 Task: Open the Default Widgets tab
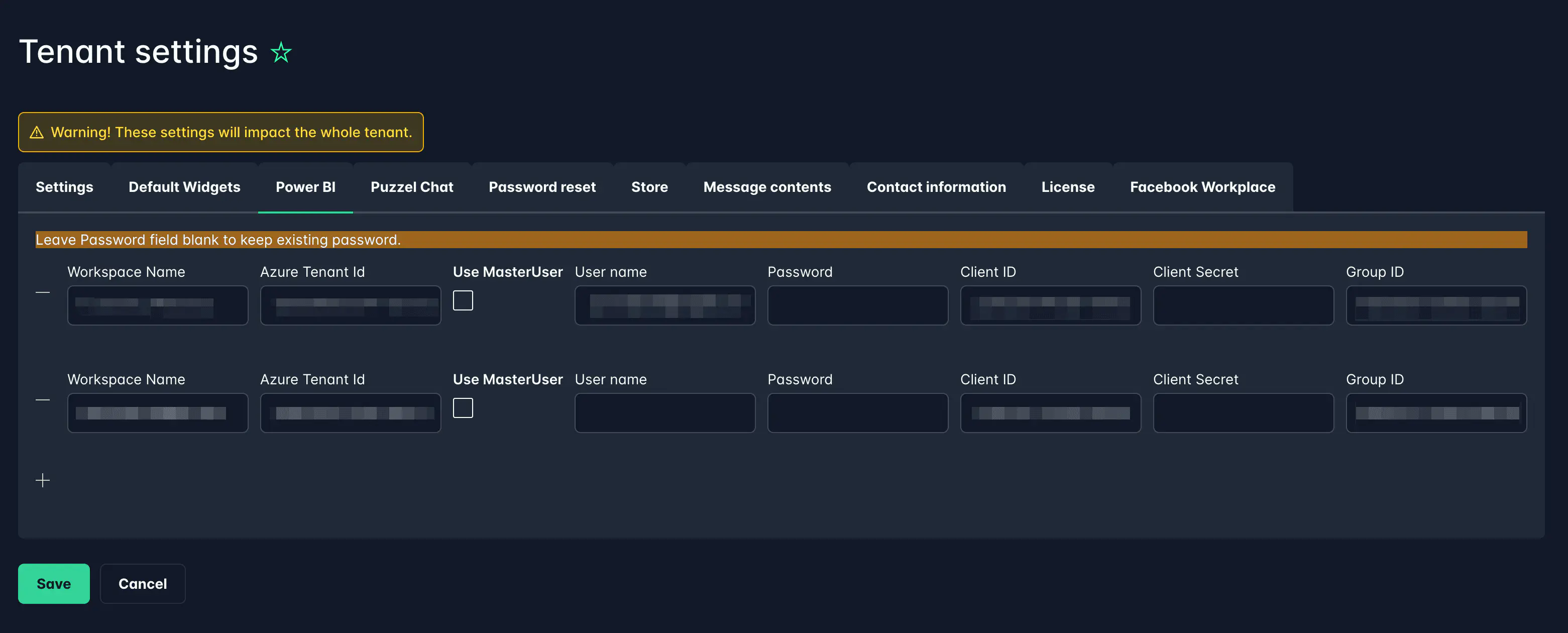184,187
